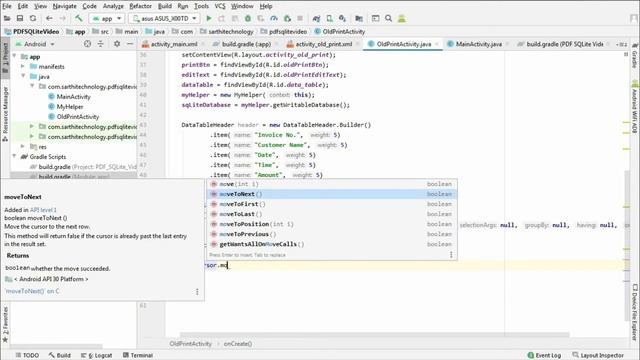
Task: Open the TODO tool window
Action: pos(27,355)
